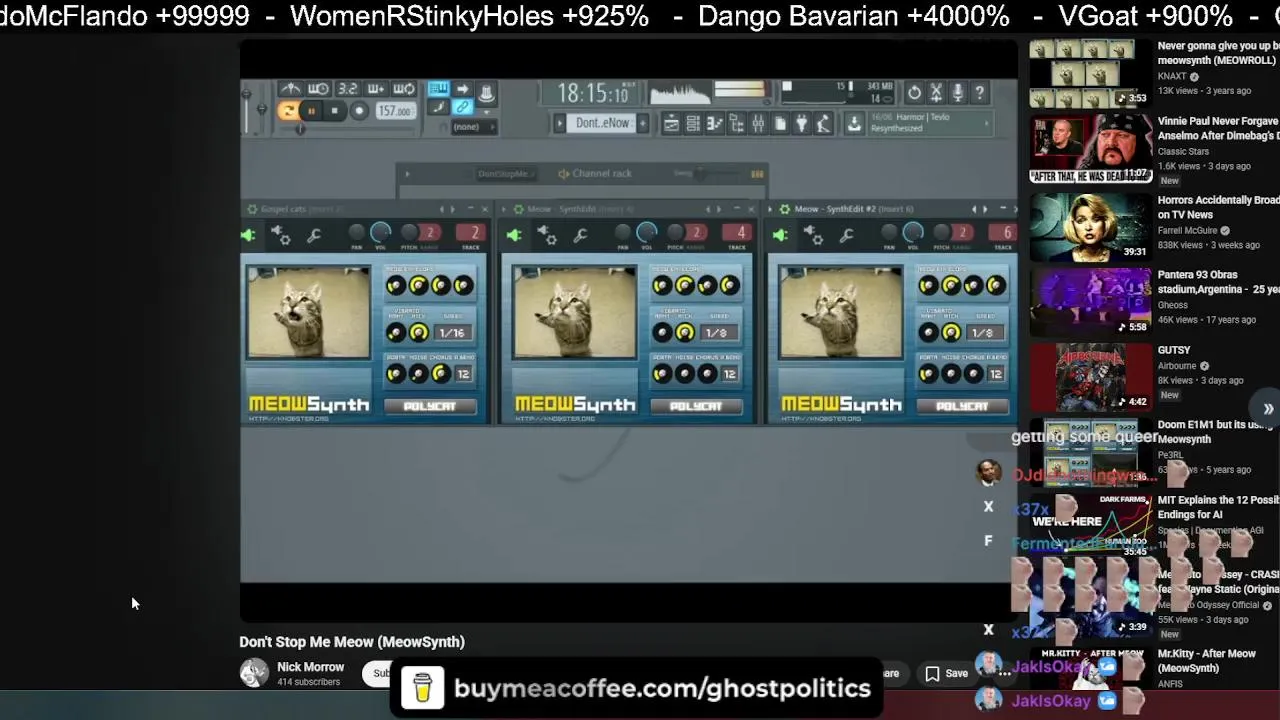Click Gospel cats track number 2
Image resolution: width=1280 pixels, height=720 pixels.
pos(470,233)
